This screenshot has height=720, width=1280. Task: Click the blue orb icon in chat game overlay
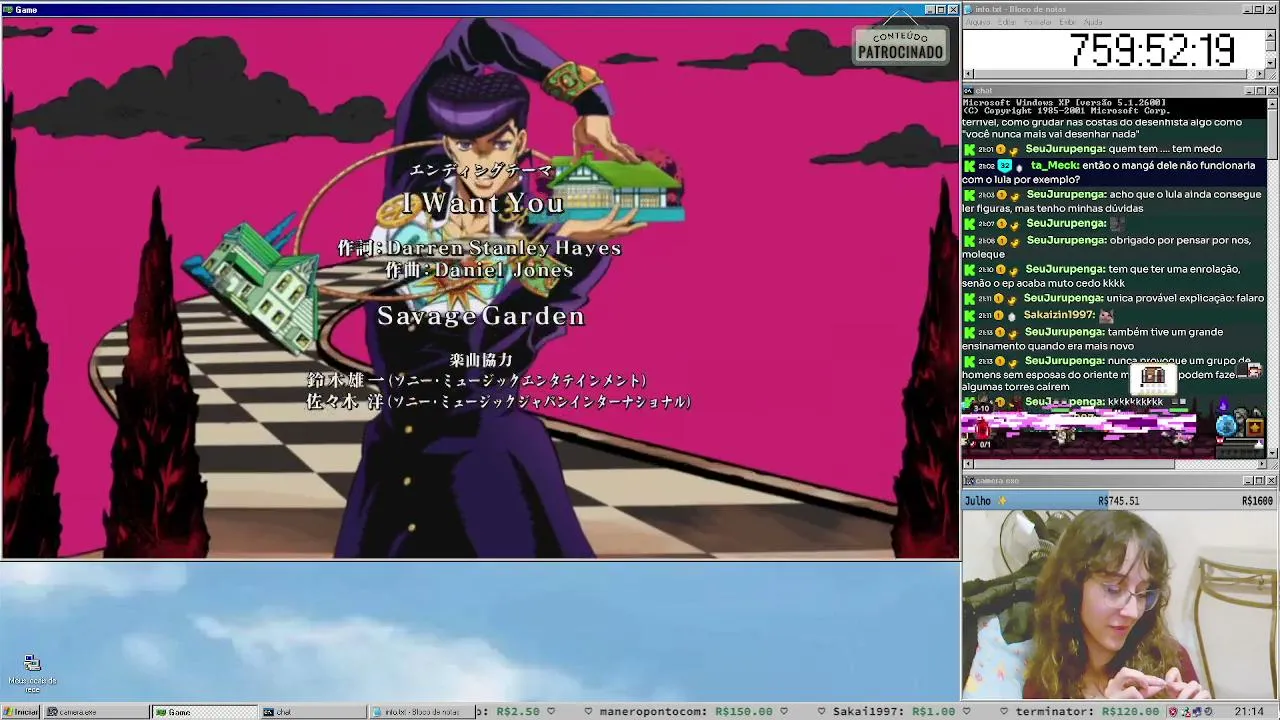(1226, 426)
